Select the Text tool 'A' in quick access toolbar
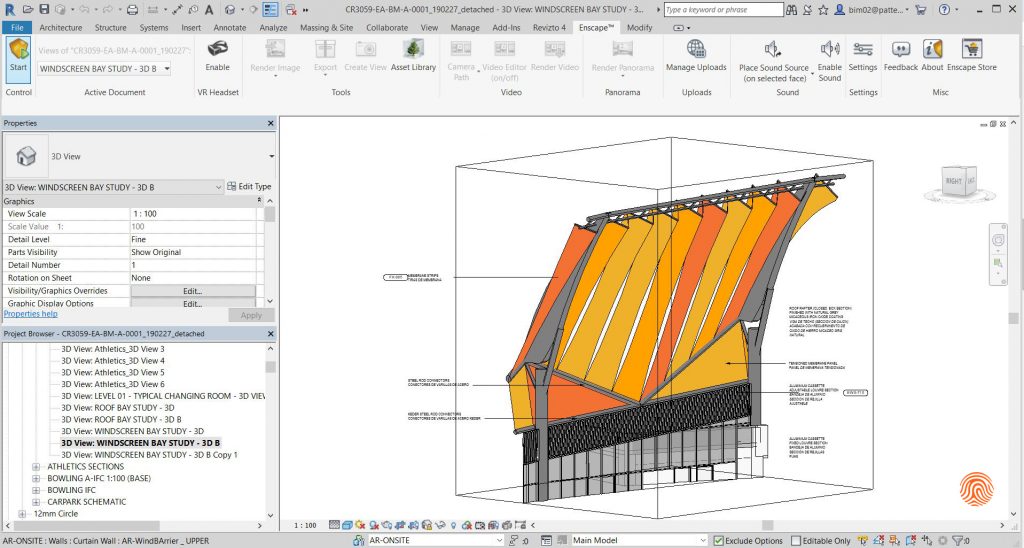This screenshot has width=1024, height=548. 209,10
